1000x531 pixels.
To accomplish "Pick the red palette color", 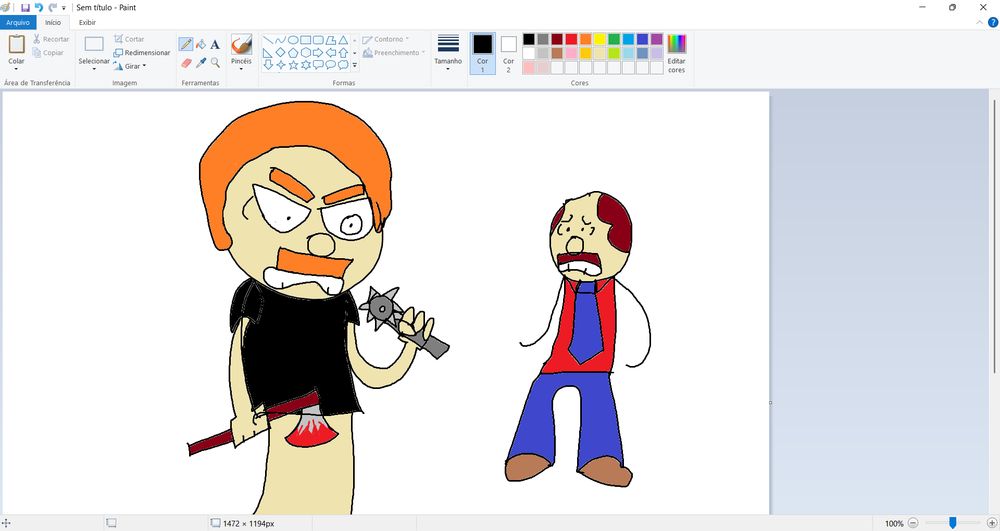I will coord(571,39).
